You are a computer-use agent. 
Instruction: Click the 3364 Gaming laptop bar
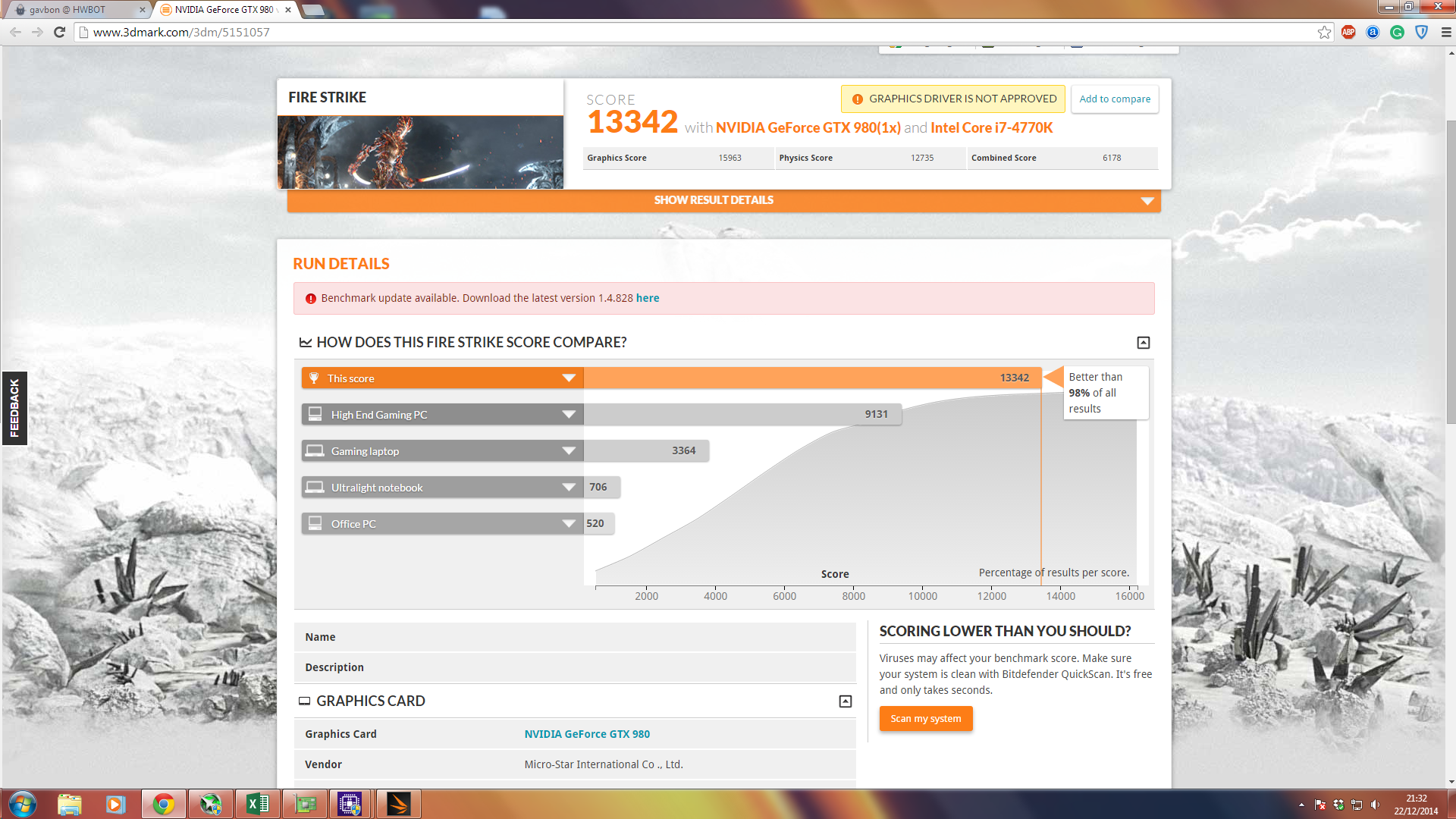tap(646, 450)
